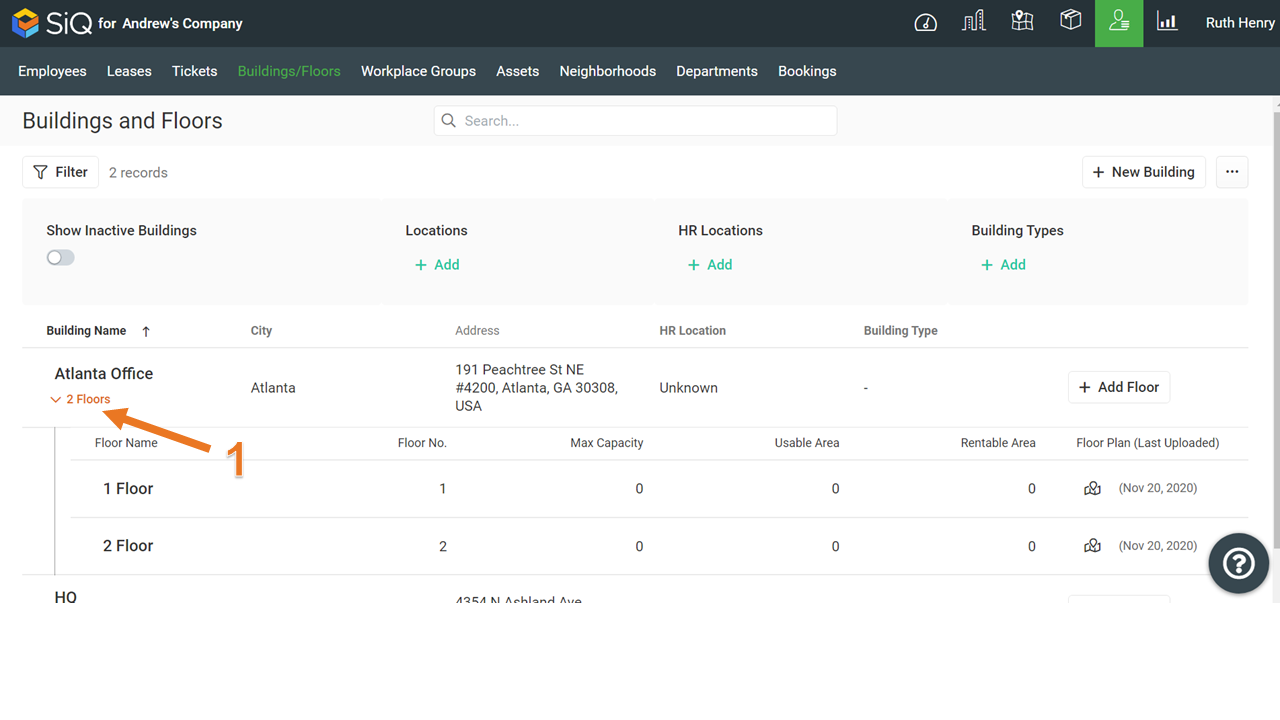Click the 191 Peachtree St NE address
The height and width of the screenshot is (720, 1280).
[536, 388]
